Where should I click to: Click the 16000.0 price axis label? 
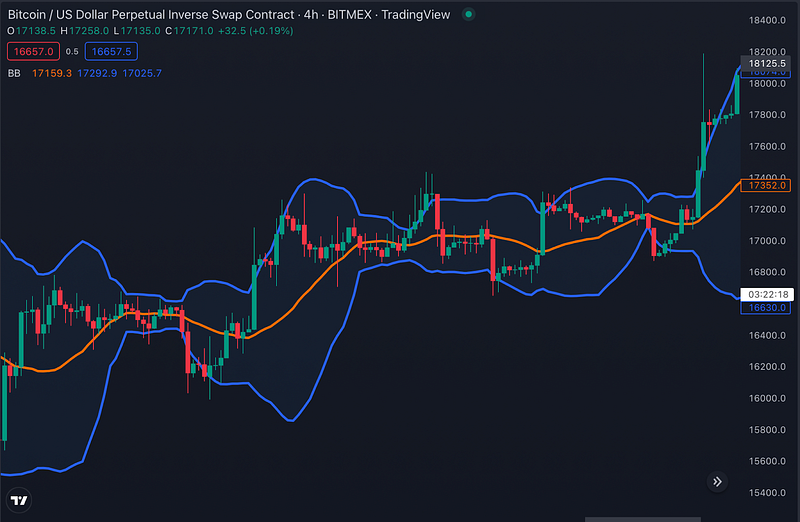pos(767,399)
